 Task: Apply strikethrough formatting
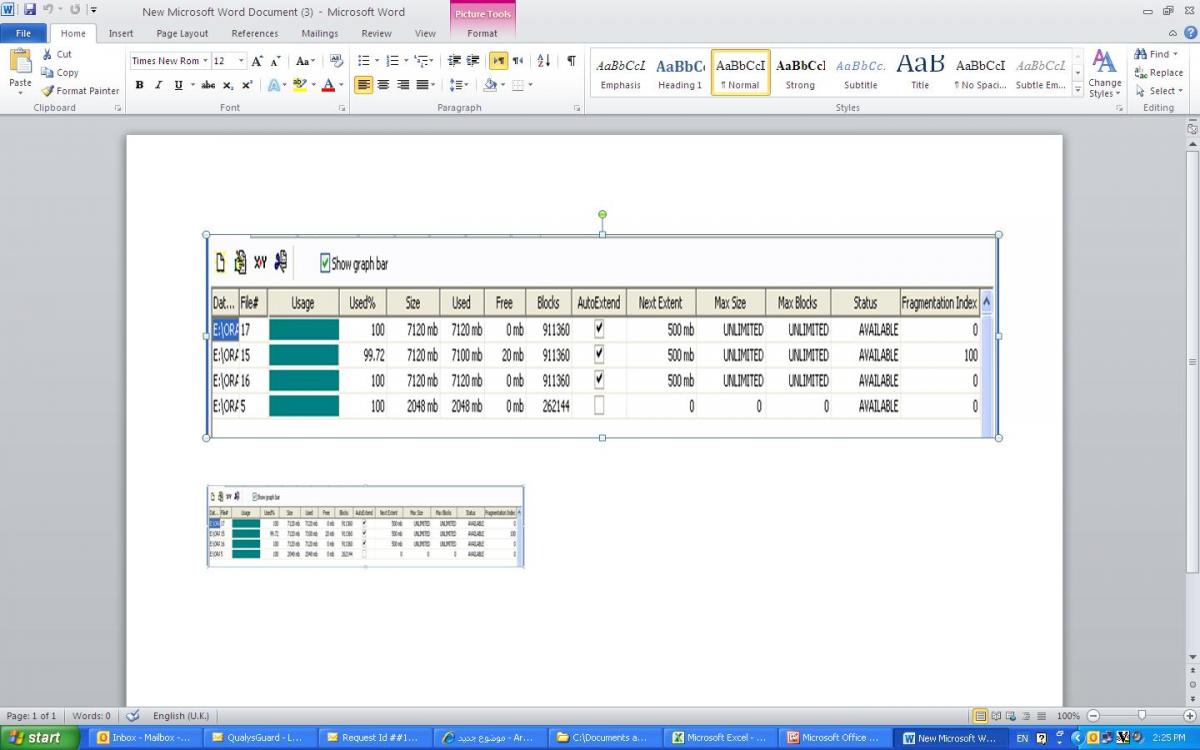(x=208, y=85)
